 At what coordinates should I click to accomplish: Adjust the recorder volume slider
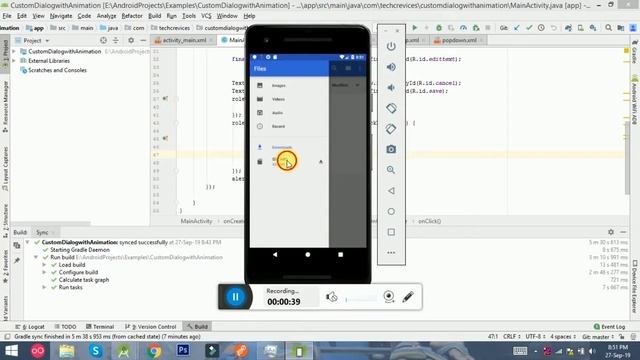point(361,299)
